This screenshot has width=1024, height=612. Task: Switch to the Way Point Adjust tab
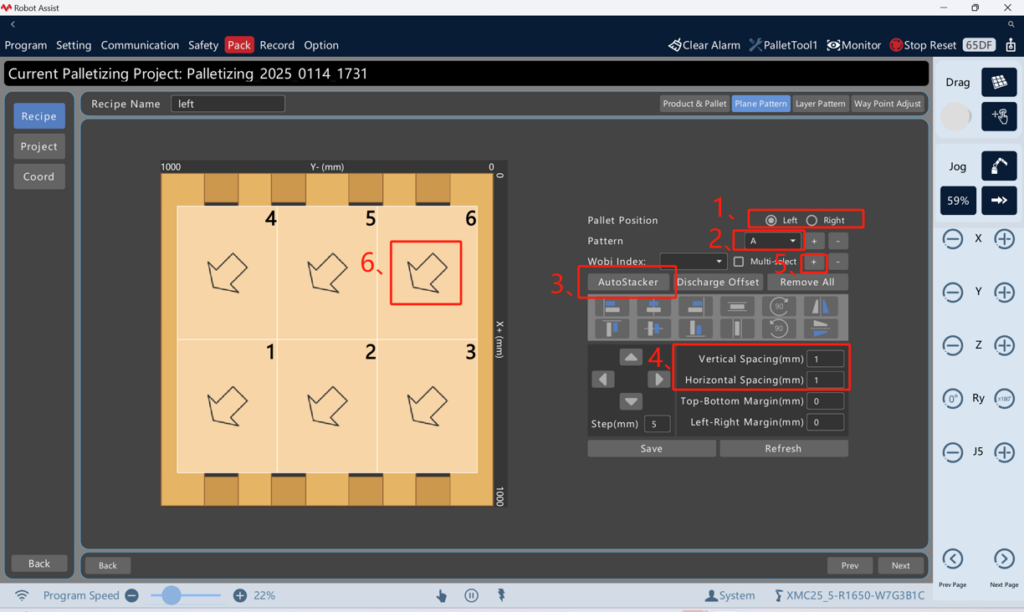pos(888,103)
